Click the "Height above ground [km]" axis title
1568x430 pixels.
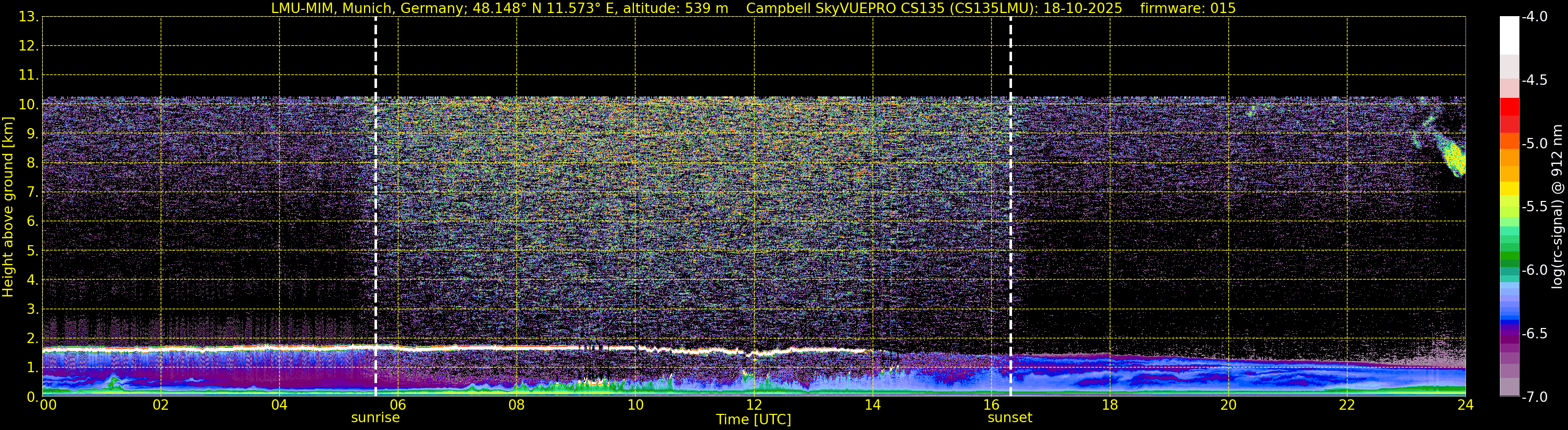(8, 207)
